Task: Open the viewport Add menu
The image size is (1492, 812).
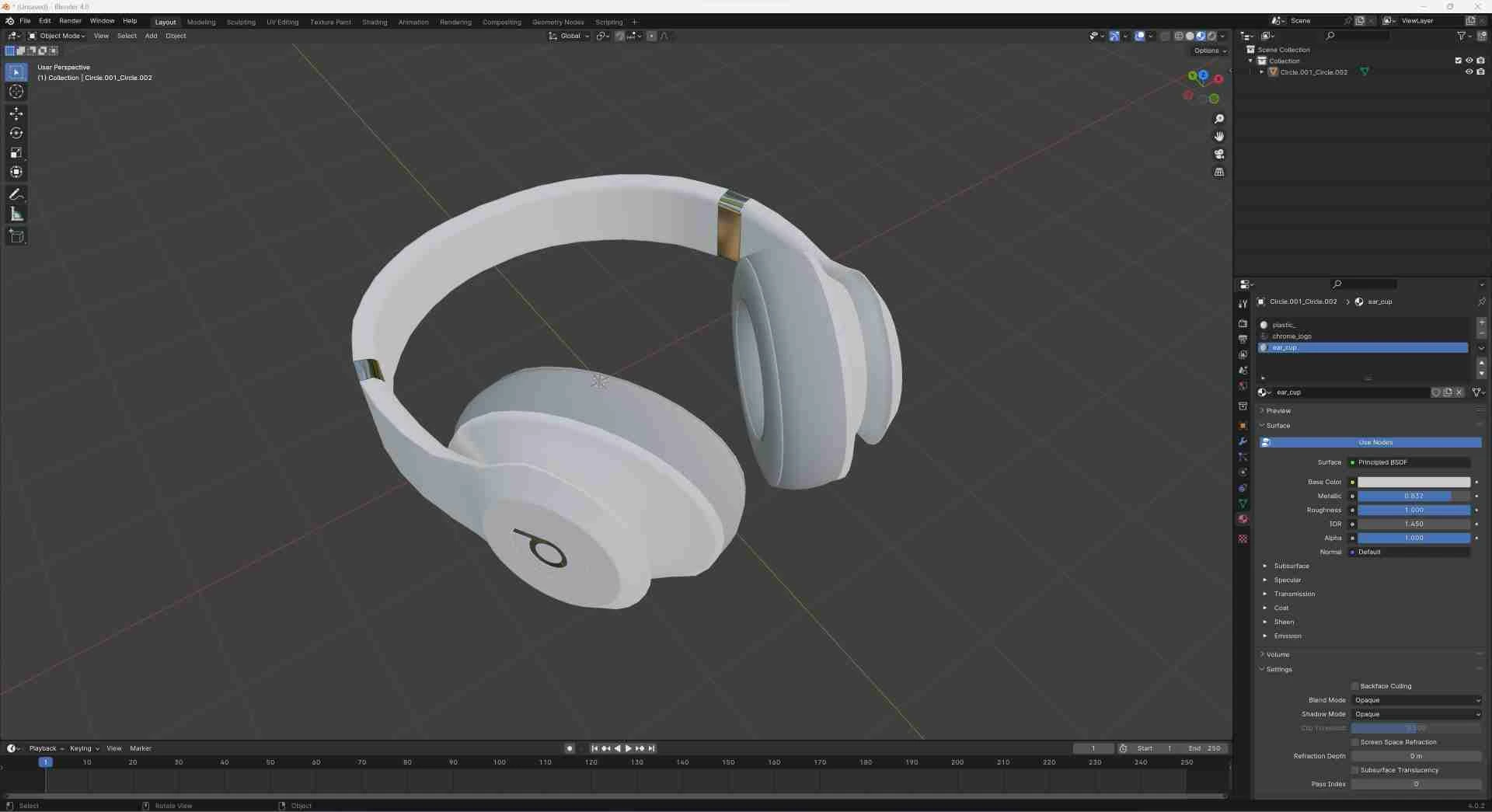Action: pyautogui.click(x=151, y=36)
